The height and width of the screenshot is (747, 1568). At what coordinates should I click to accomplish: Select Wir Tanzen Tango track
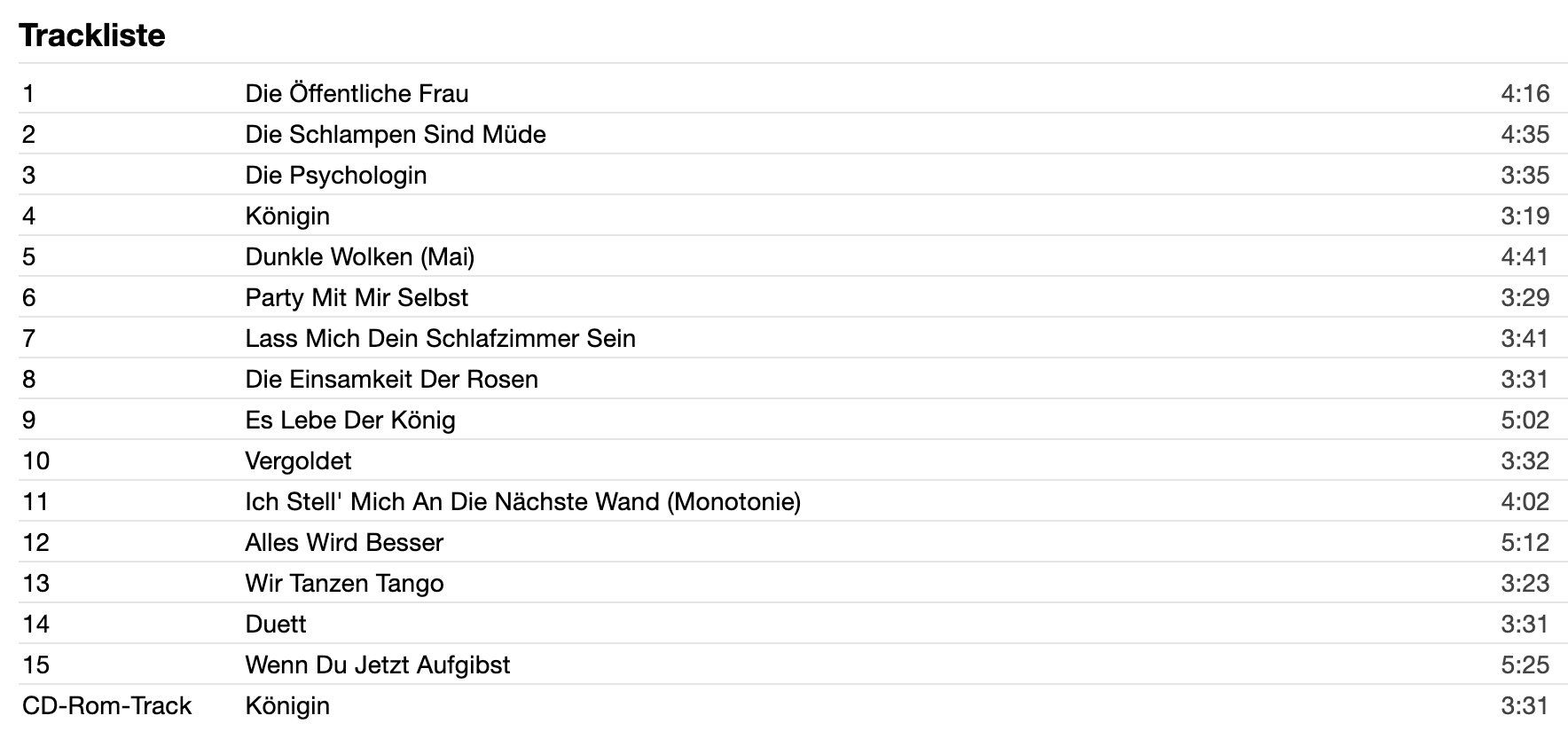[344, 583]
